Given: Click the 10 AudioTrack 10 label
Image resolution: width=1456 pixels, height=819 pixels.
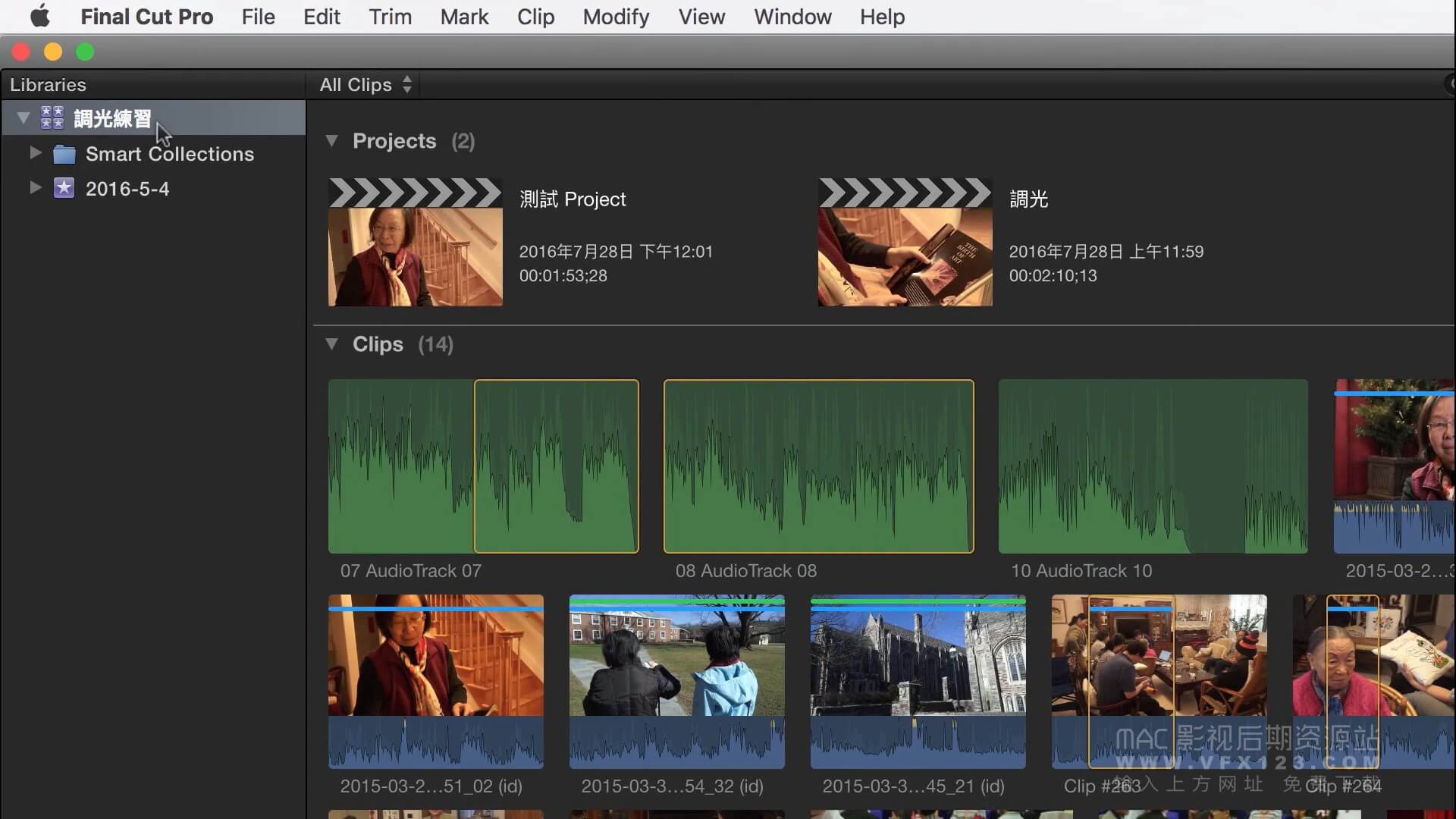Looking at the screenshot, I should [1081, 571].
